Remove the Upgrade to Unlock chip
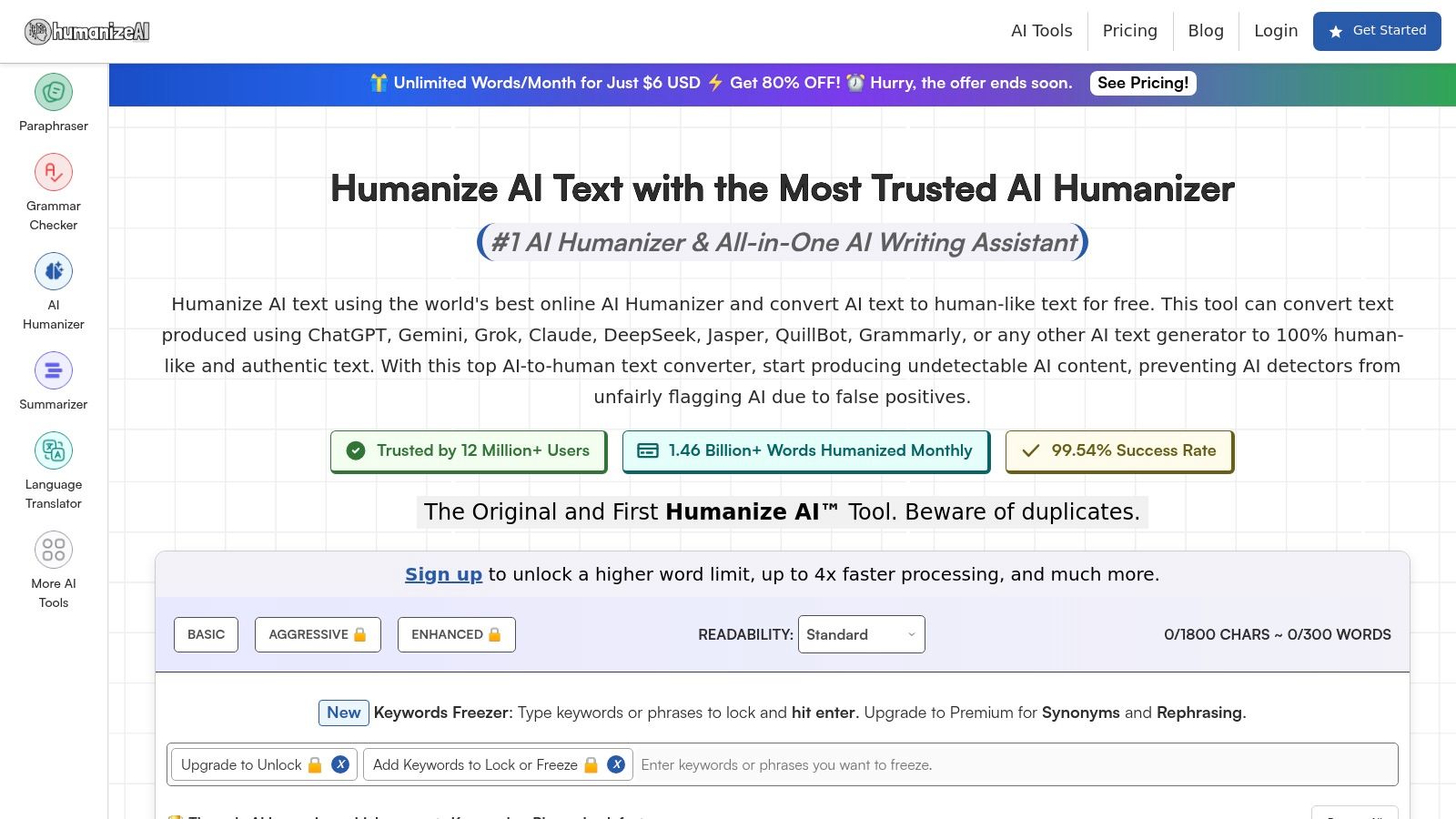The width and height of the screenshot is (1456, 819). click(341, 764)
